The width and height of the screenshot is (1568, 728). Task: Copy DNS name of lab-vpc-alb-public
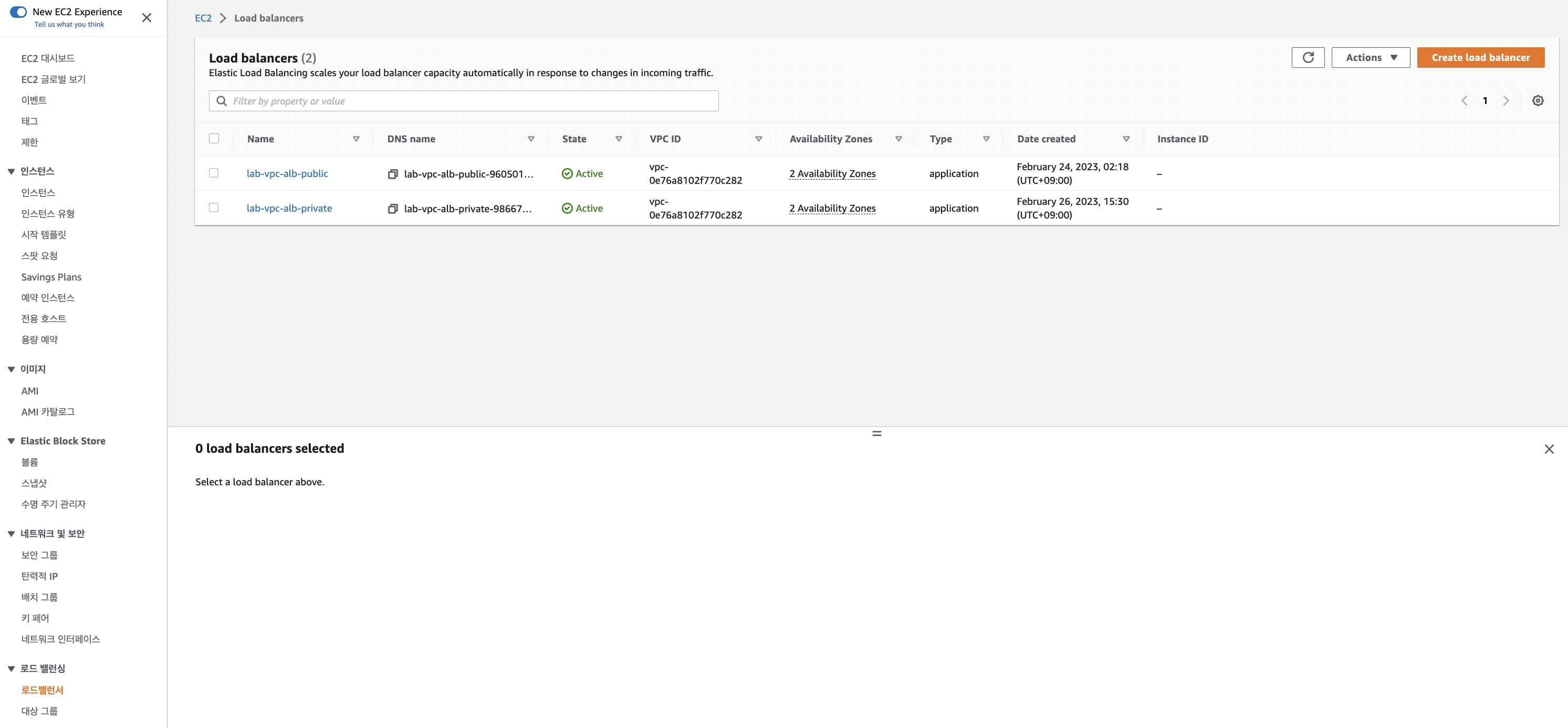point(393,174)
